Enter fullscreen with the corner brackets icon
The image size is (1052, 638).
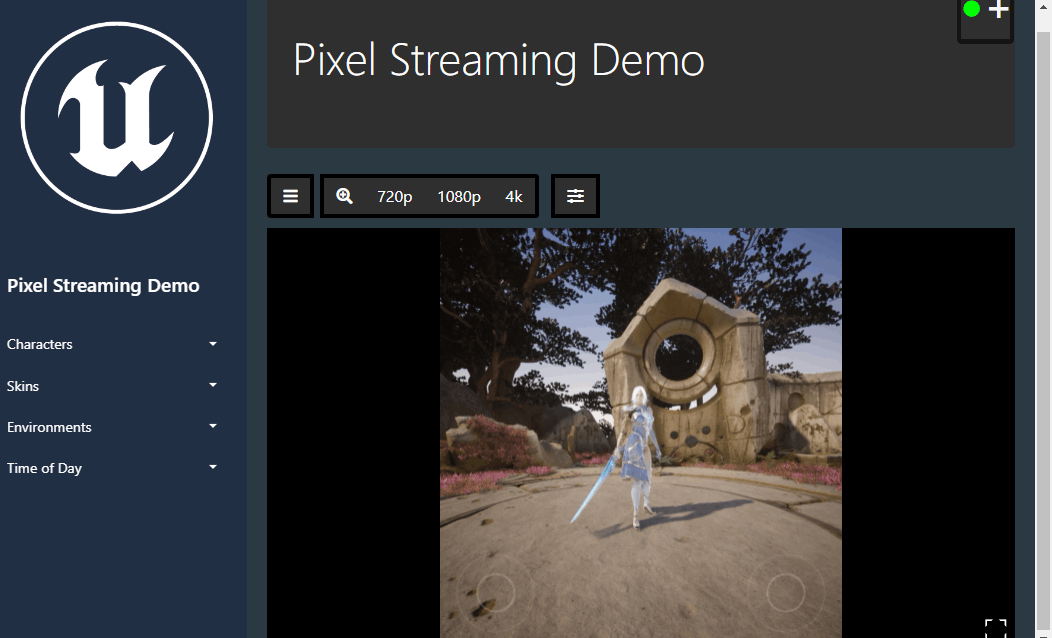tap(996, 629)
